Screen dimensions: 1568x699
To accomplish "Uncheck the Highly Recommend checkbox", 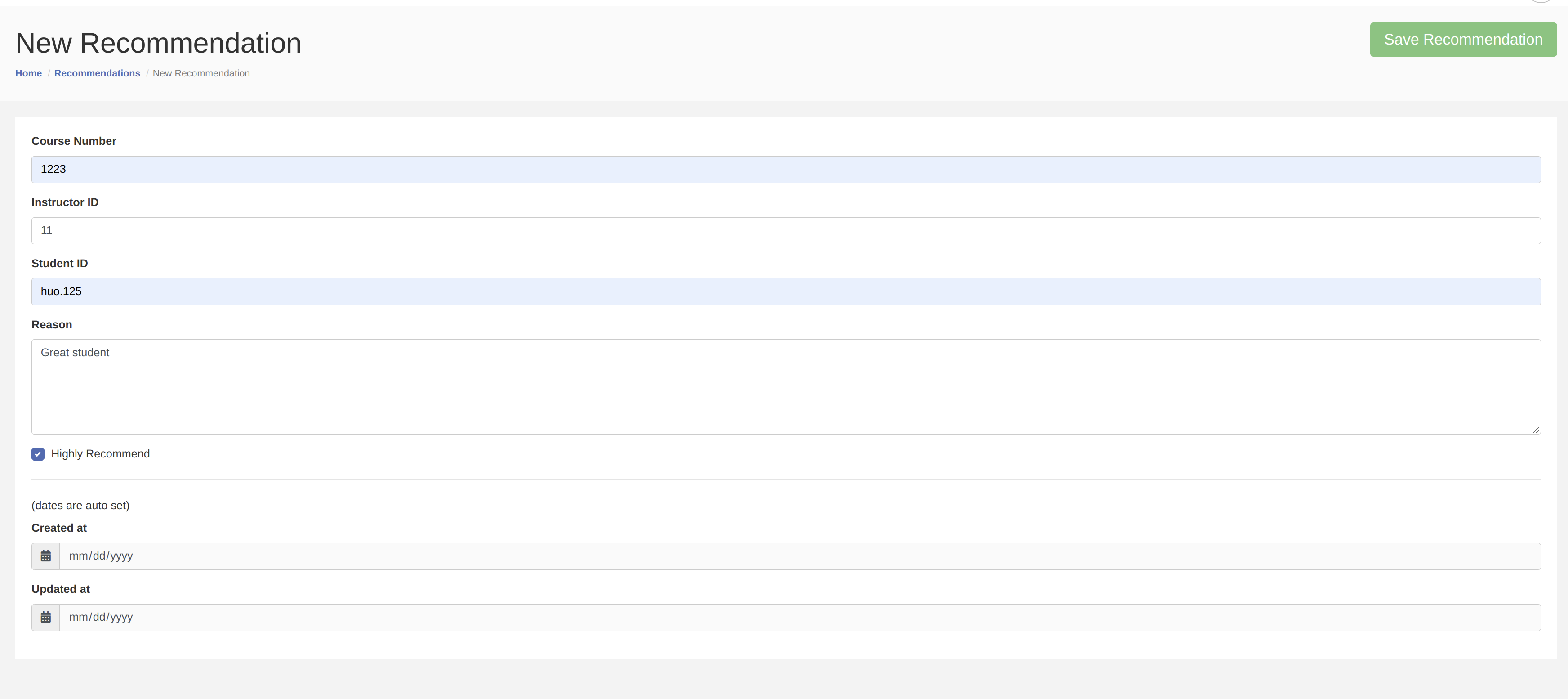I will pos(38,453).
